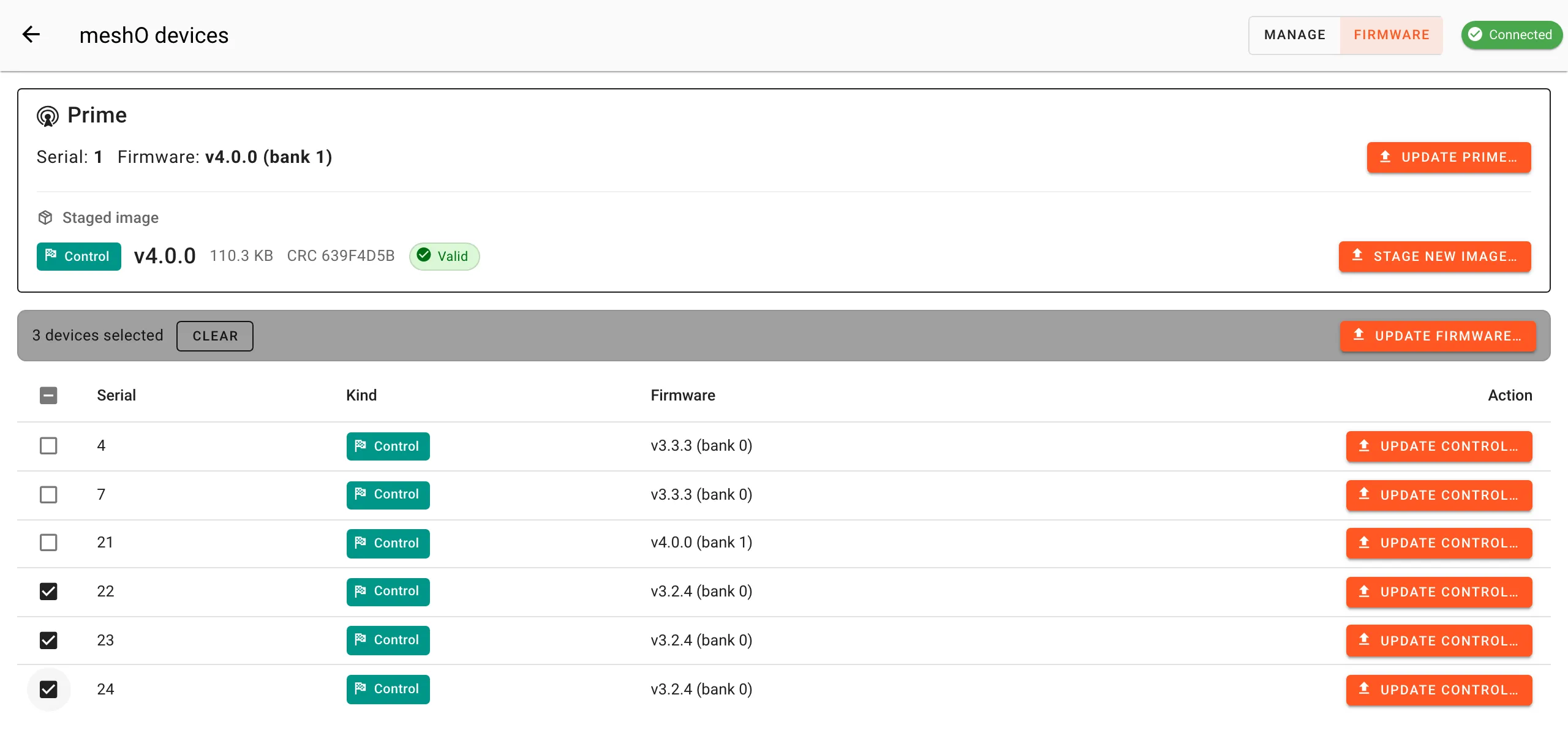
Task: Check the box for serial 21
Action: (x=48, y=543)
